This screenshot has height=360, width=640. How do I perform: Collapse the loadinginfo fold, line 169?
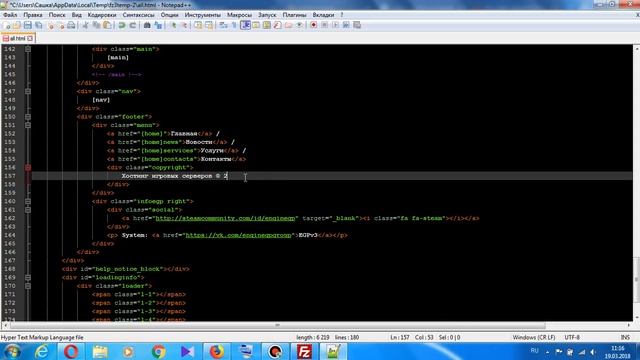pyautogui.click(x=28, y=278)
